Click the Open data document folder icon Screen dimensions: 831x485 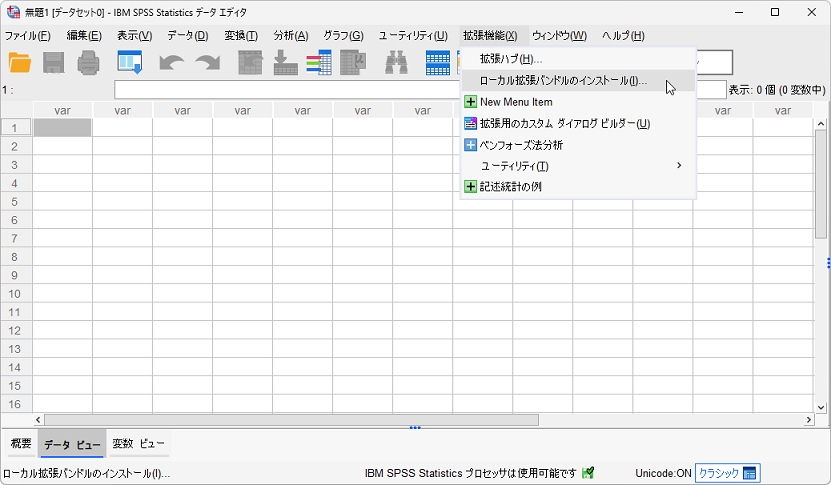pyautogui.click(x=20, y=62)
